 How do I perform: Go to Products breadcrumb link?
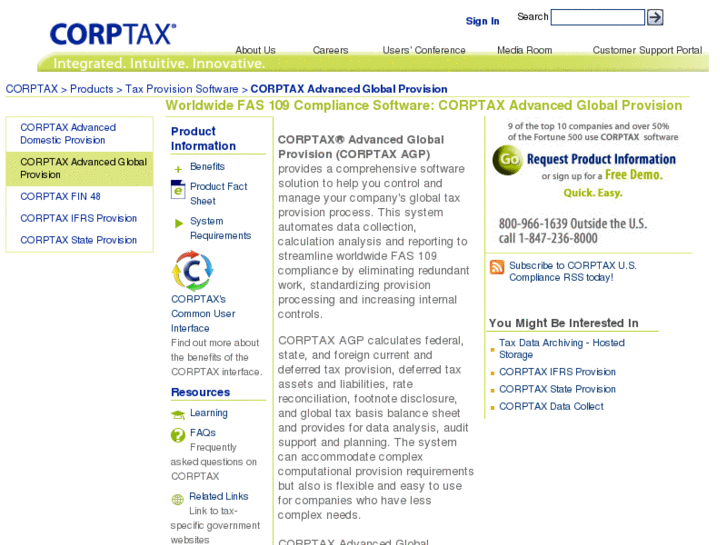[x=91, y=89]
